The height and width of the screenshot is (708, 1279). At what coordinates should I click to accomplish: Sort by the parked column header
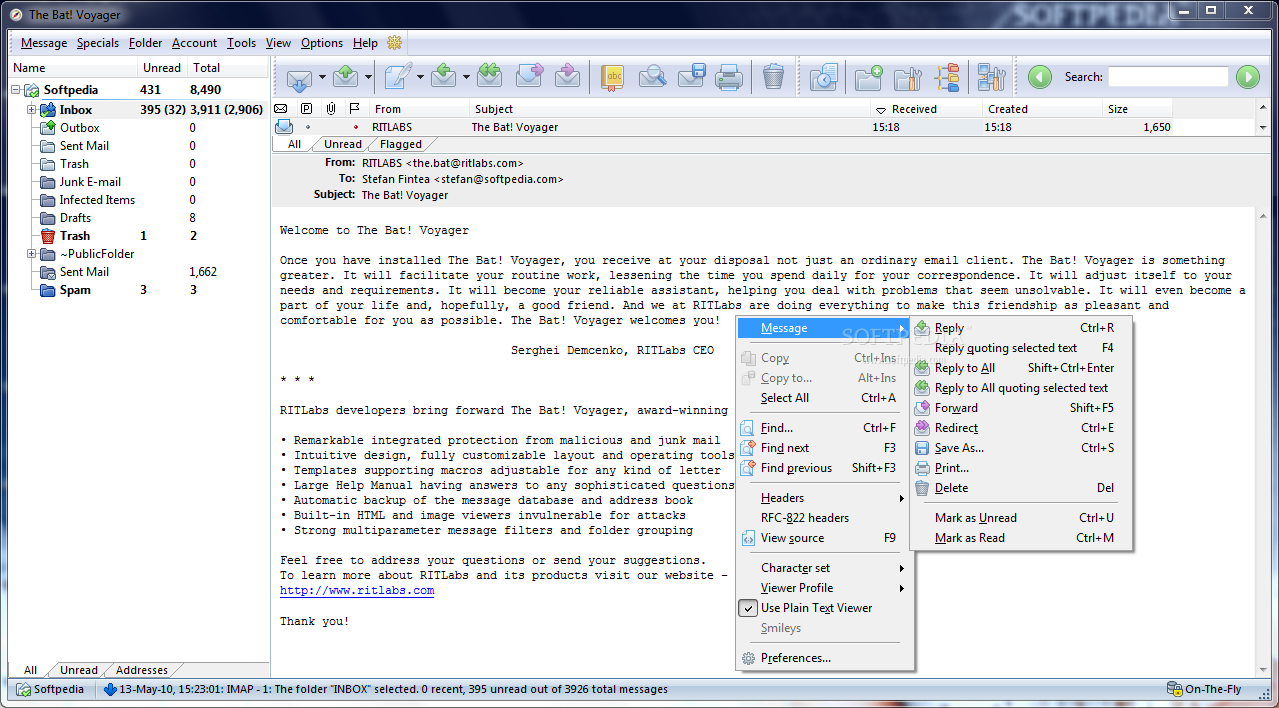[306, 109]
